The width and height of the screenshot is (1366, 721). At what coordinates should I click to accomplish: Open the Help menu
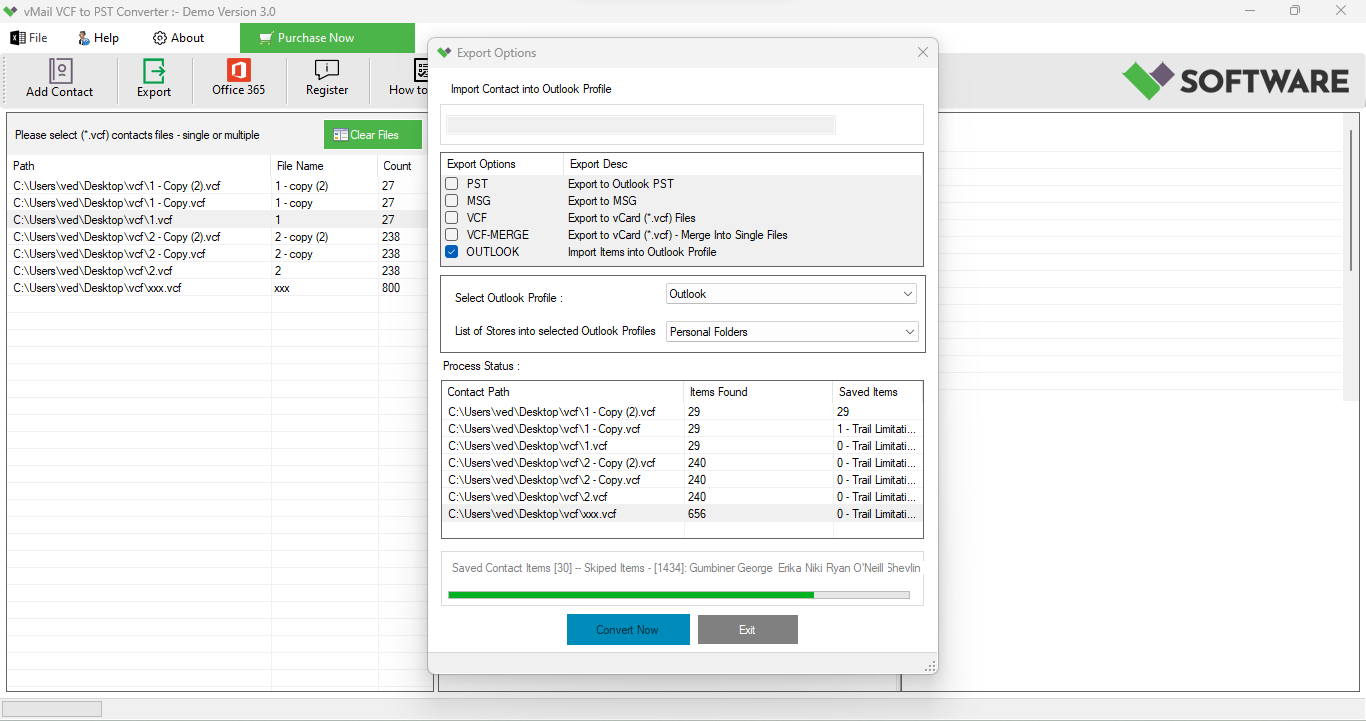98,38
